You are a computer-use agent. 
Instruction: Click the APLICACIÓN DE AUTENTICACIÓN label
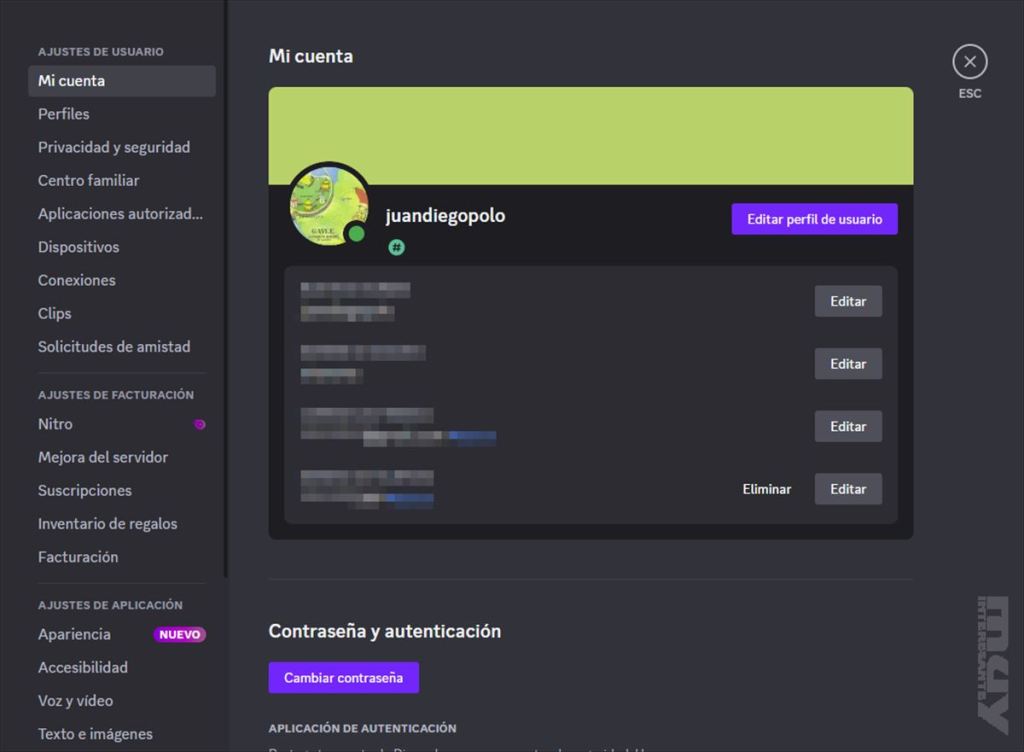click(x=362, y=728)
